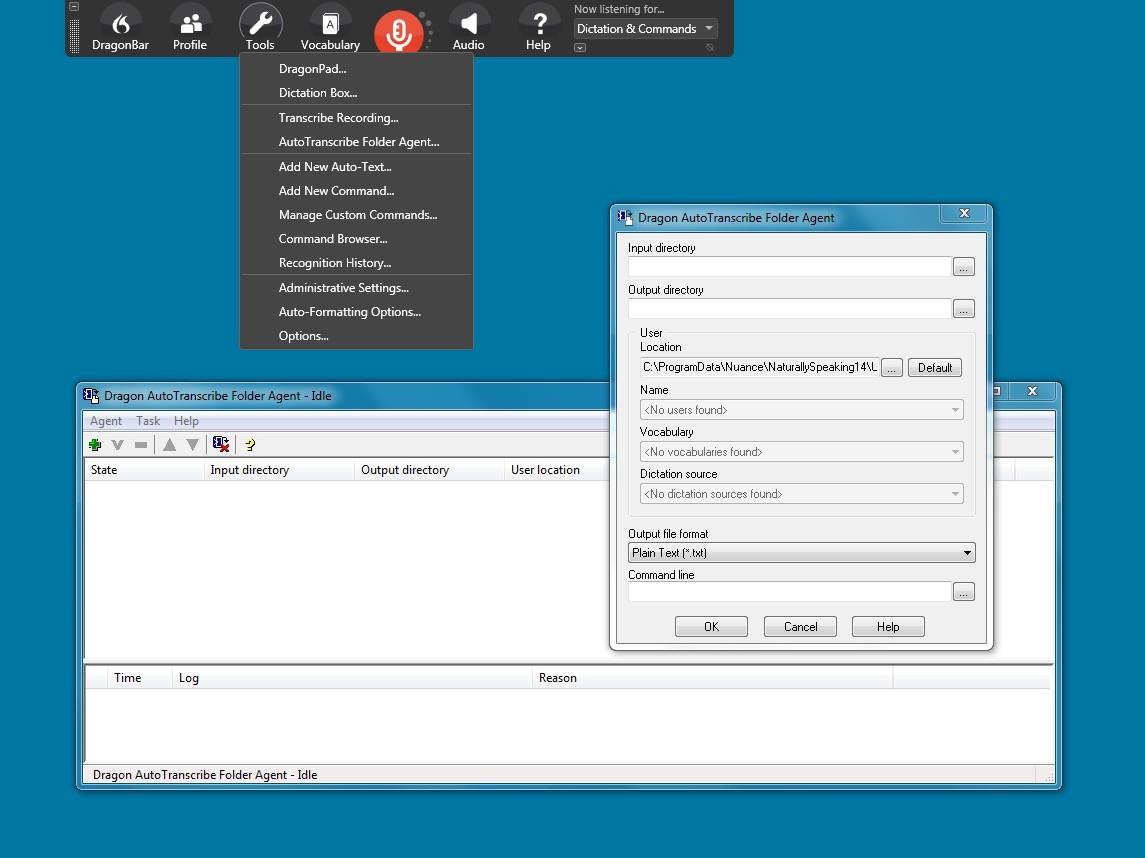This screenshot has width=1145, height=858.
Task: Collapse the DragonBar with minus button
Action: tap(74, 7)
